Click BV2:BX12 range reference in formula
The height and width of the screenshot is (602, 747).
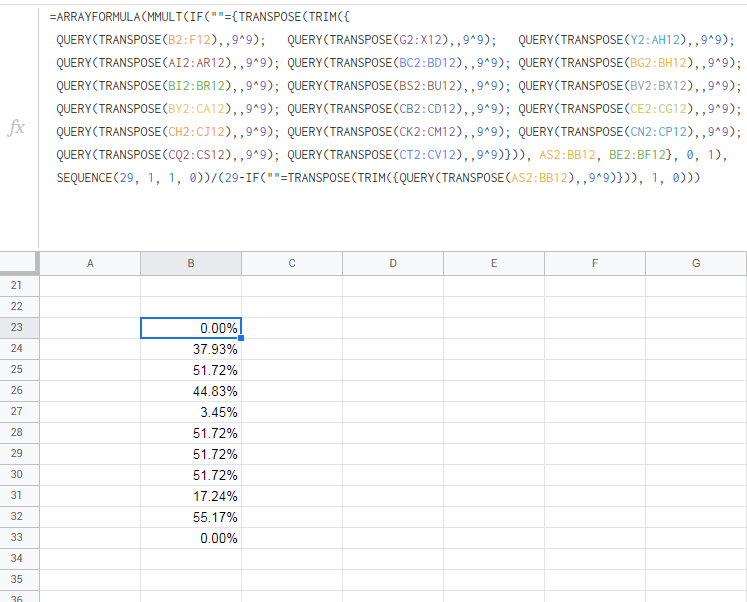tap(658, 86)
